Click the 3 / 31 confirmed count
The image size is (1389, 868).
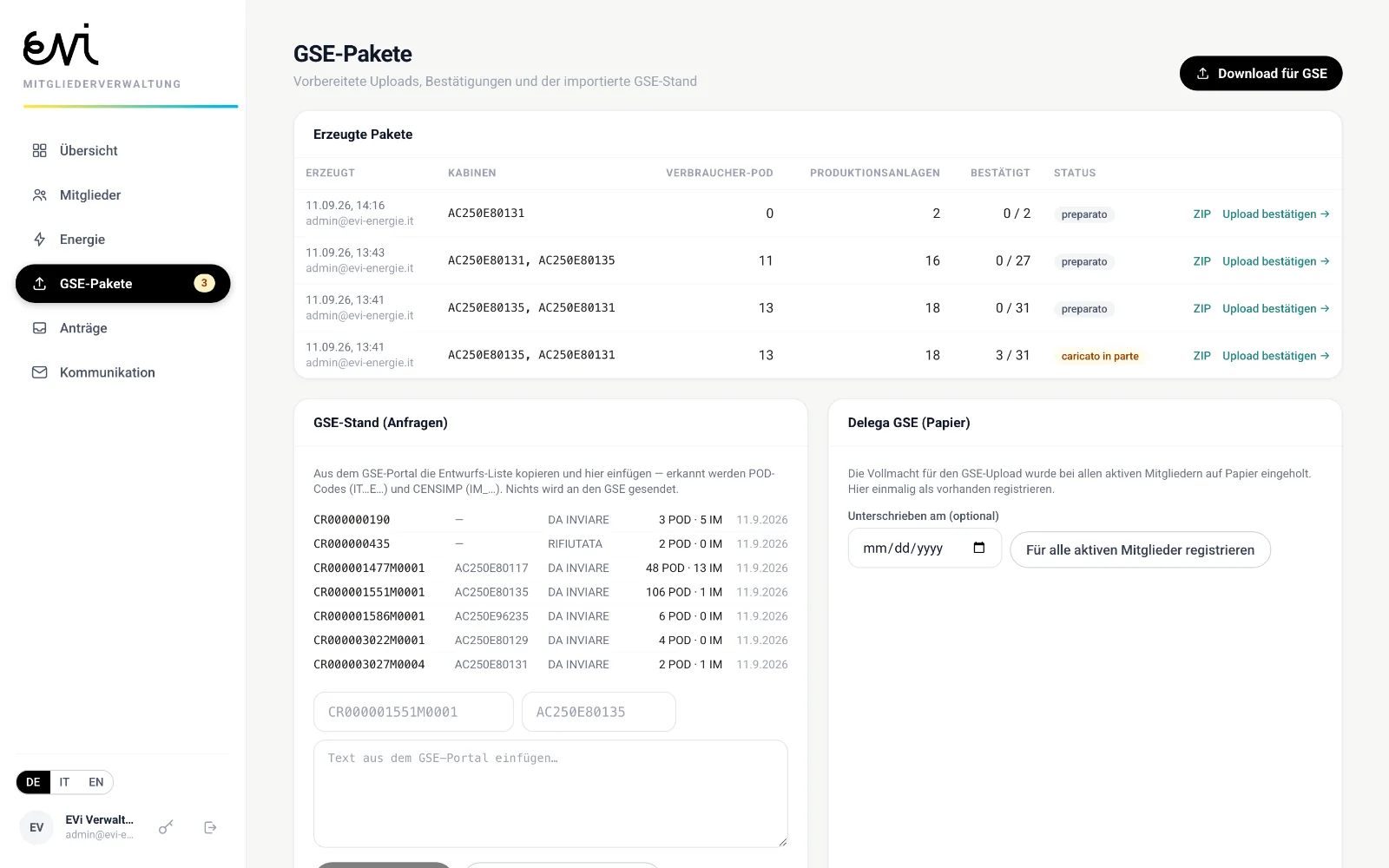1012,355
